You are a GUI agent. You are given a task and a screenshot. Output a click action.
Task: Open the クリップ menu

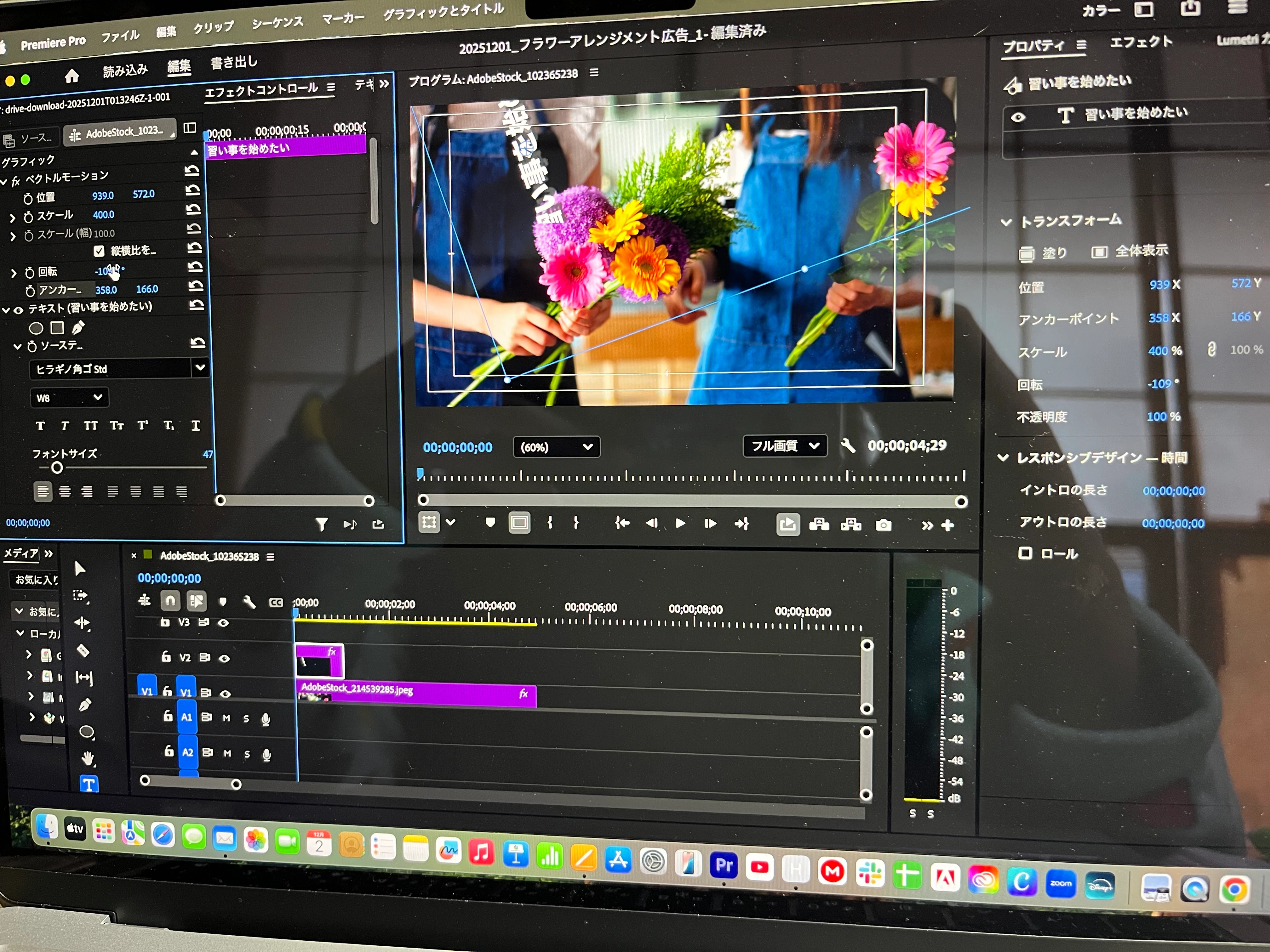(x=213, y=27)
